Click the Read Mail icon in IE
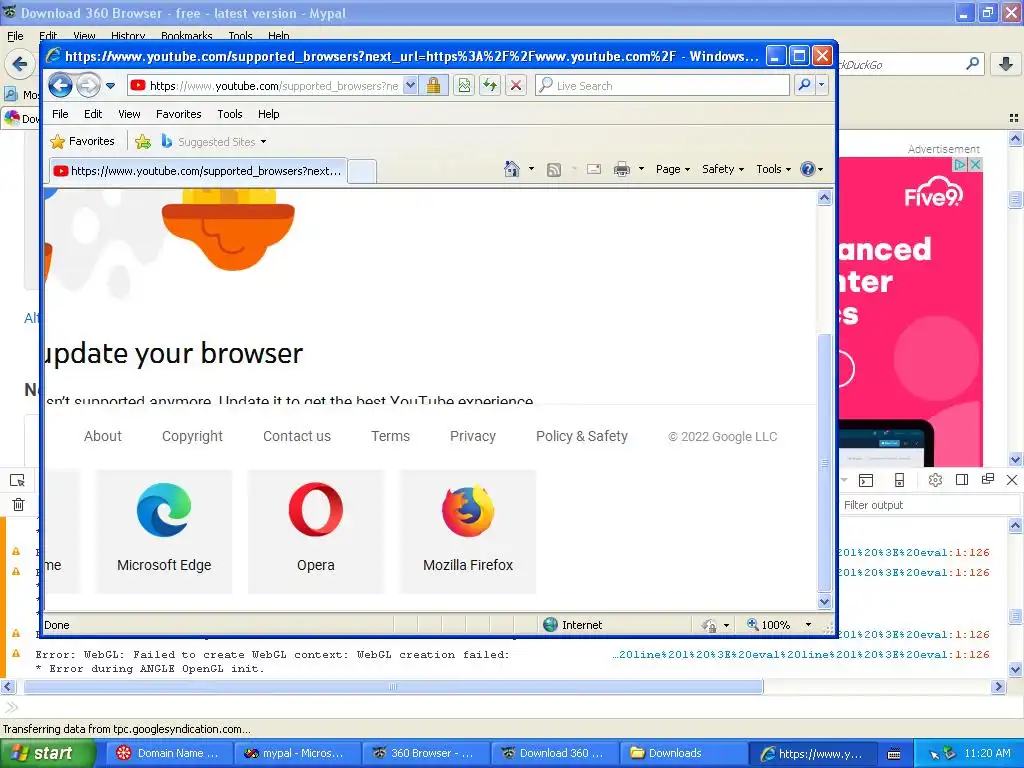The height and width of the screenshot is (768, 1024). tap(594, 169)
